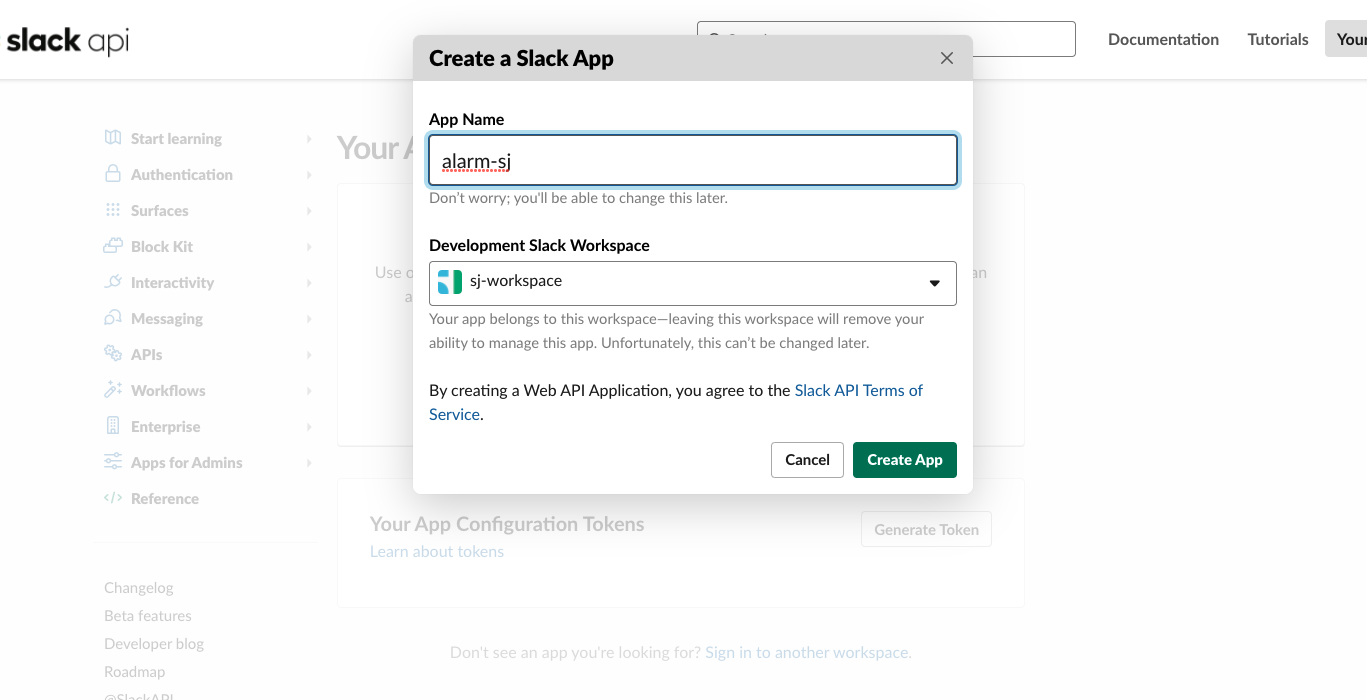
Task: Click the Apps for Admins sliders icon
Action: click(113, 462)
